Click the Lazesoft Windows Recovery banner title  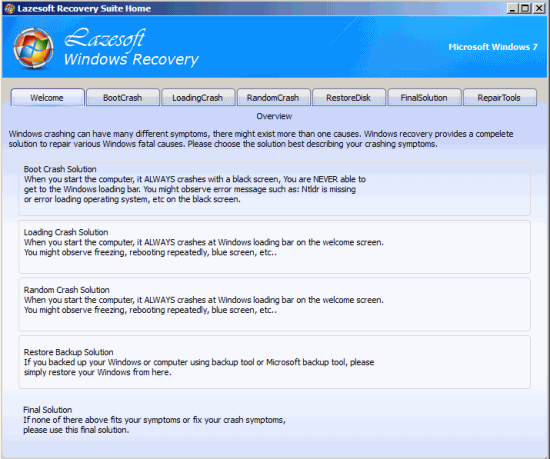tap(131, 48)
